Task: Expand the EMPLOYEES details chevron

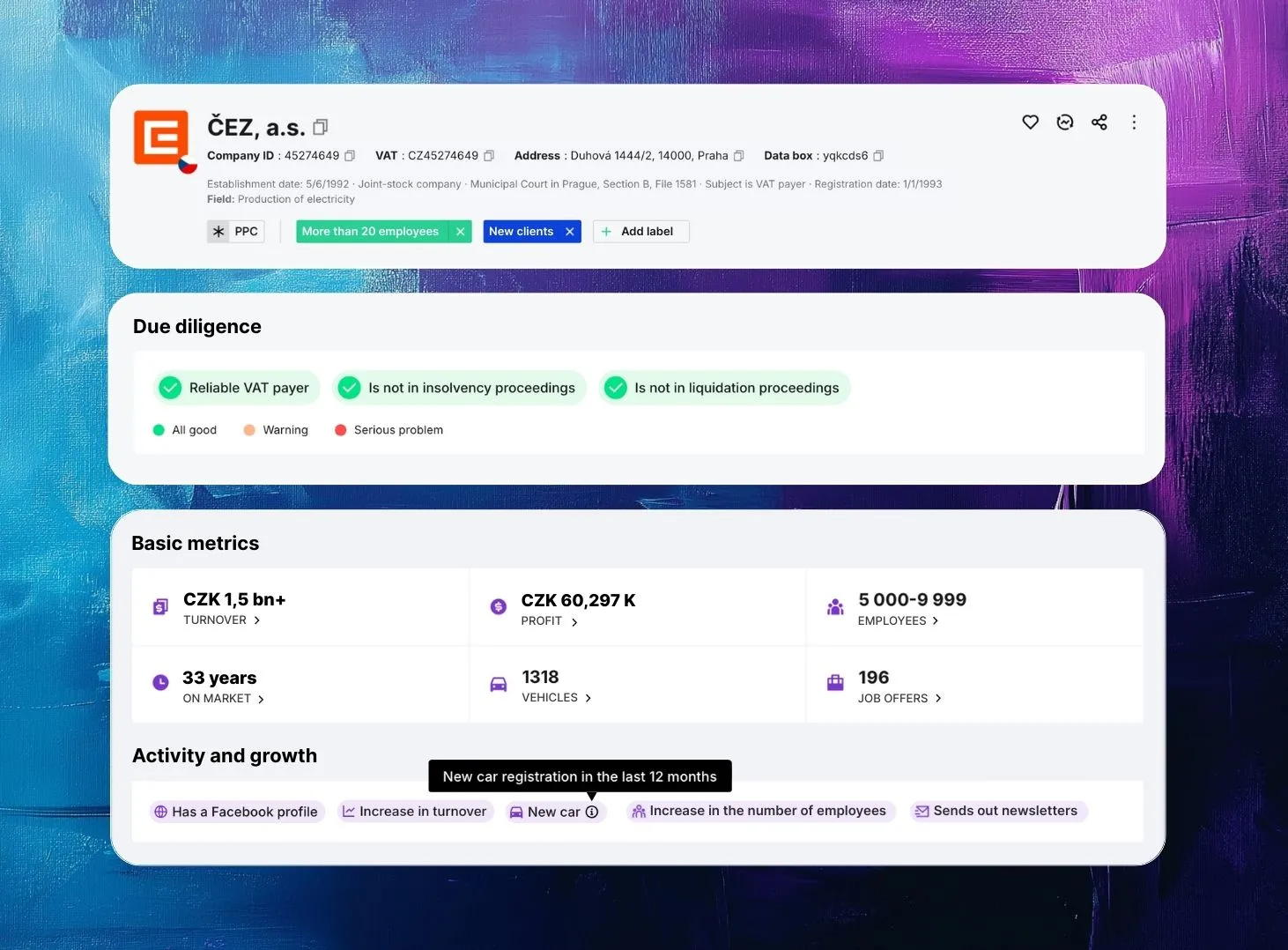Action: point(936,621)
